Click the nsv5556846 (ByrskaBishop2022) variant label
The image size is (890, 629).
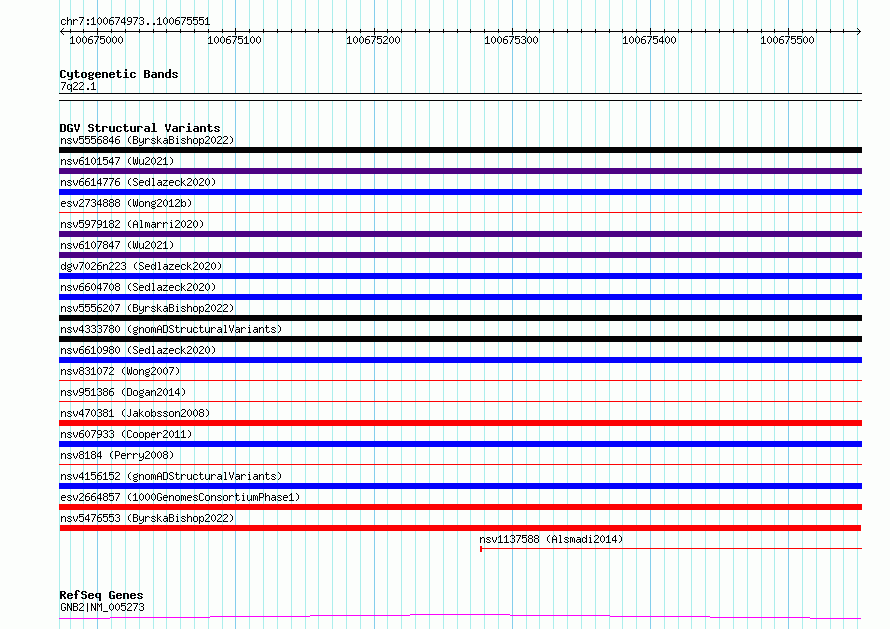coord(147,140)
